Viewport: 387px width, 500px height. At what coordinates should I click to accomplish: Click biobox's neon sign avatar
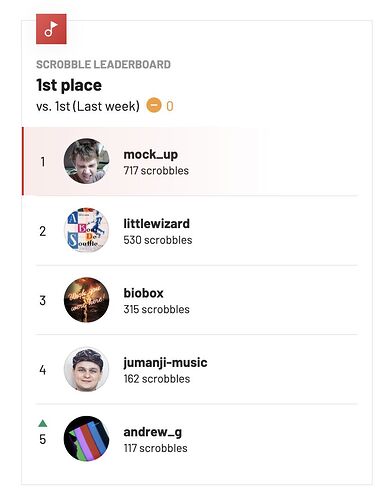[x=87, y=300]
